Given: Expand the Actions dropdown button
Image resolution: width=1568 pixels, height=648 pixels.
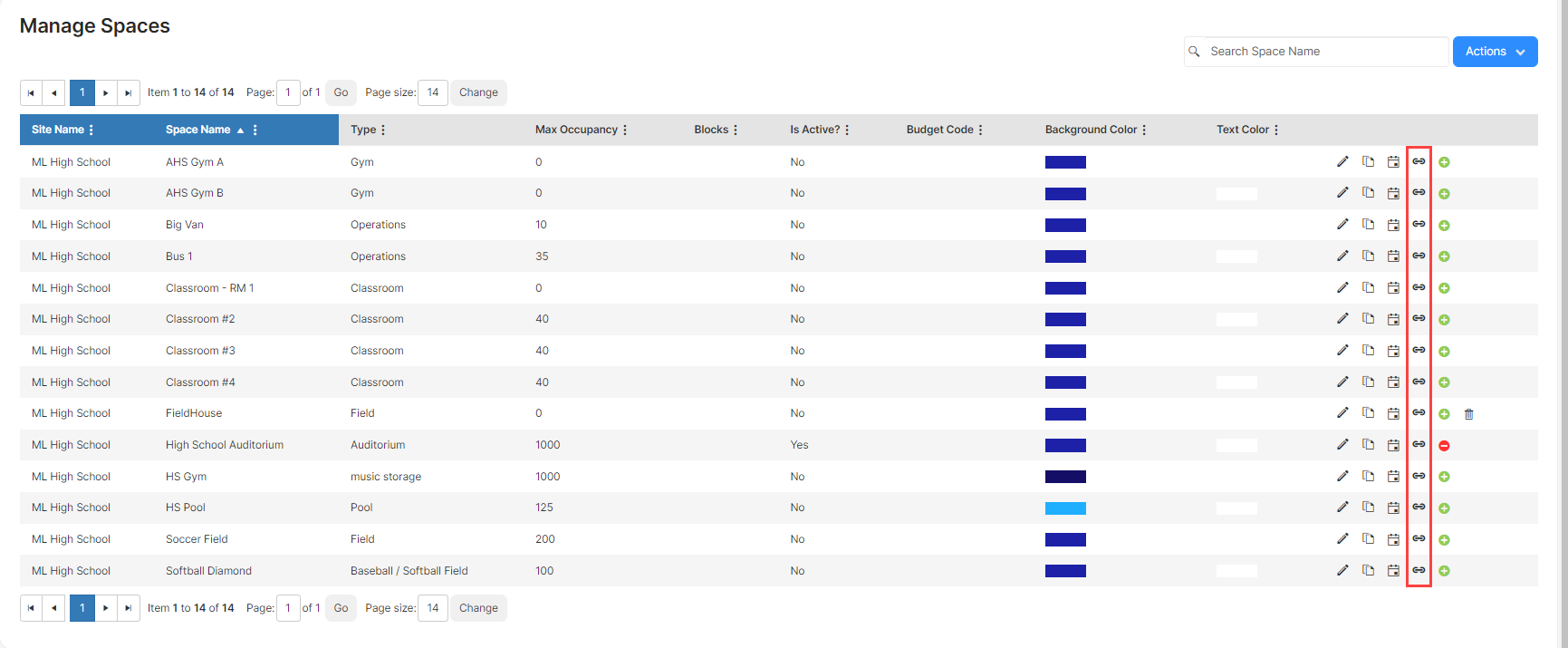Looking at the screenshot, I should (x=1495, y=52).
